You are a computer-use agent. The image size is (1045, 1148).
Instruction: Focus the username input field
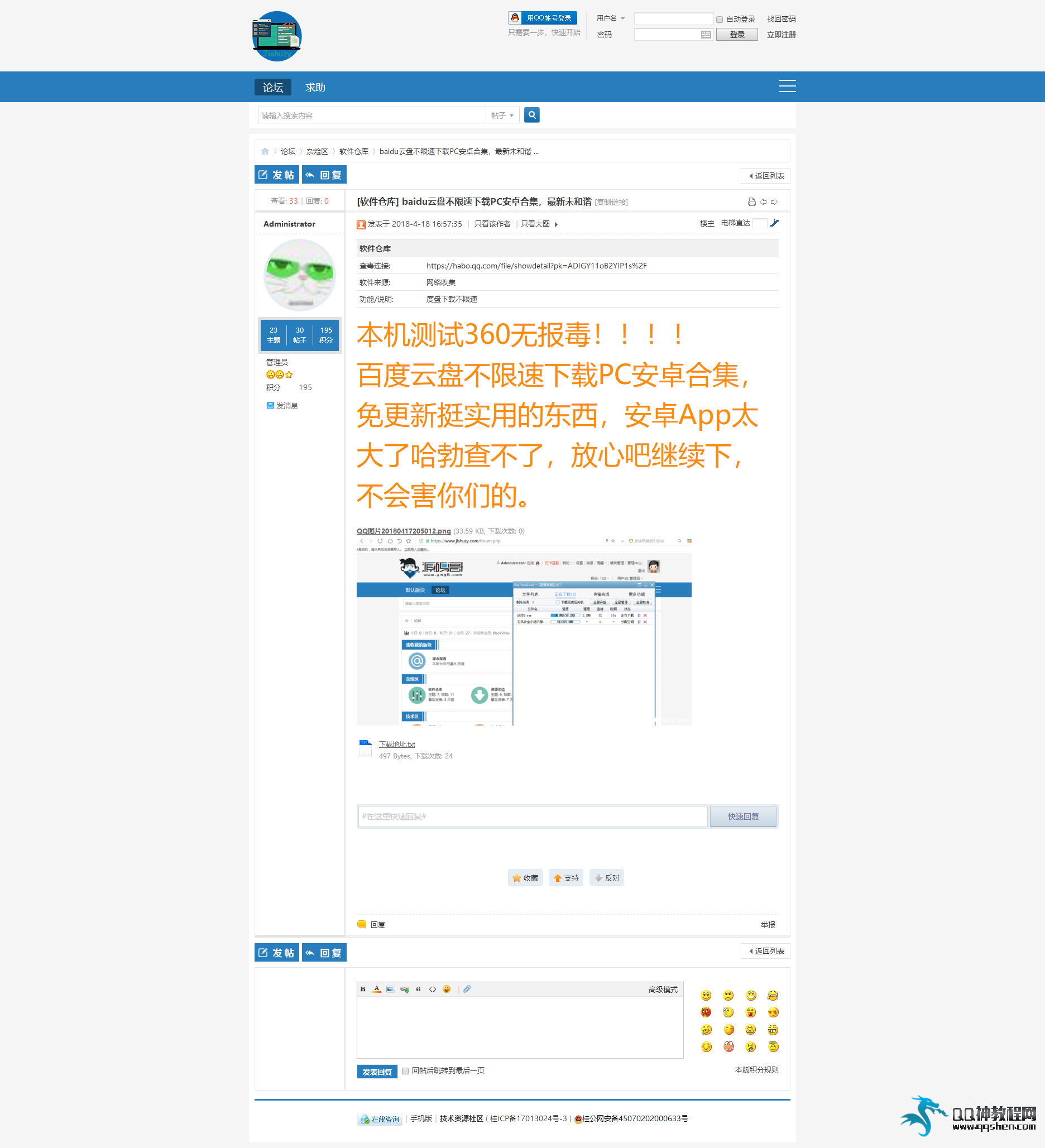673,19
